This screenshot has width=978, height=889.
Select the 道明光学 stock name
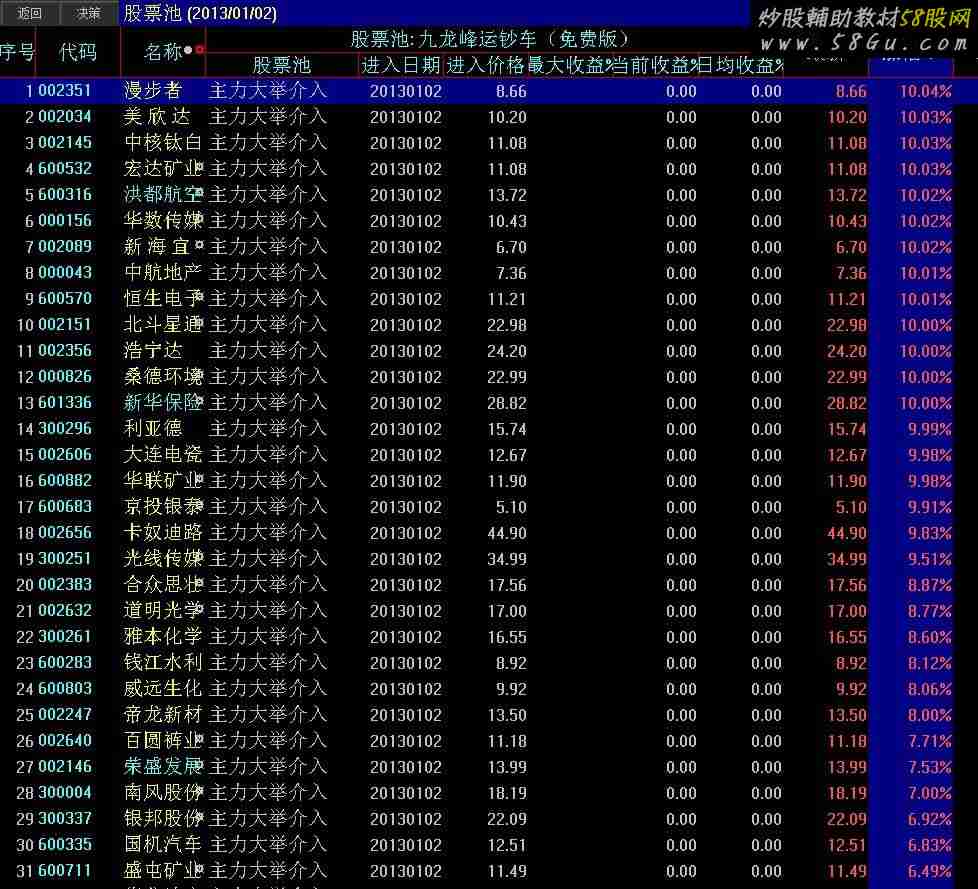(x=163, y=610)
